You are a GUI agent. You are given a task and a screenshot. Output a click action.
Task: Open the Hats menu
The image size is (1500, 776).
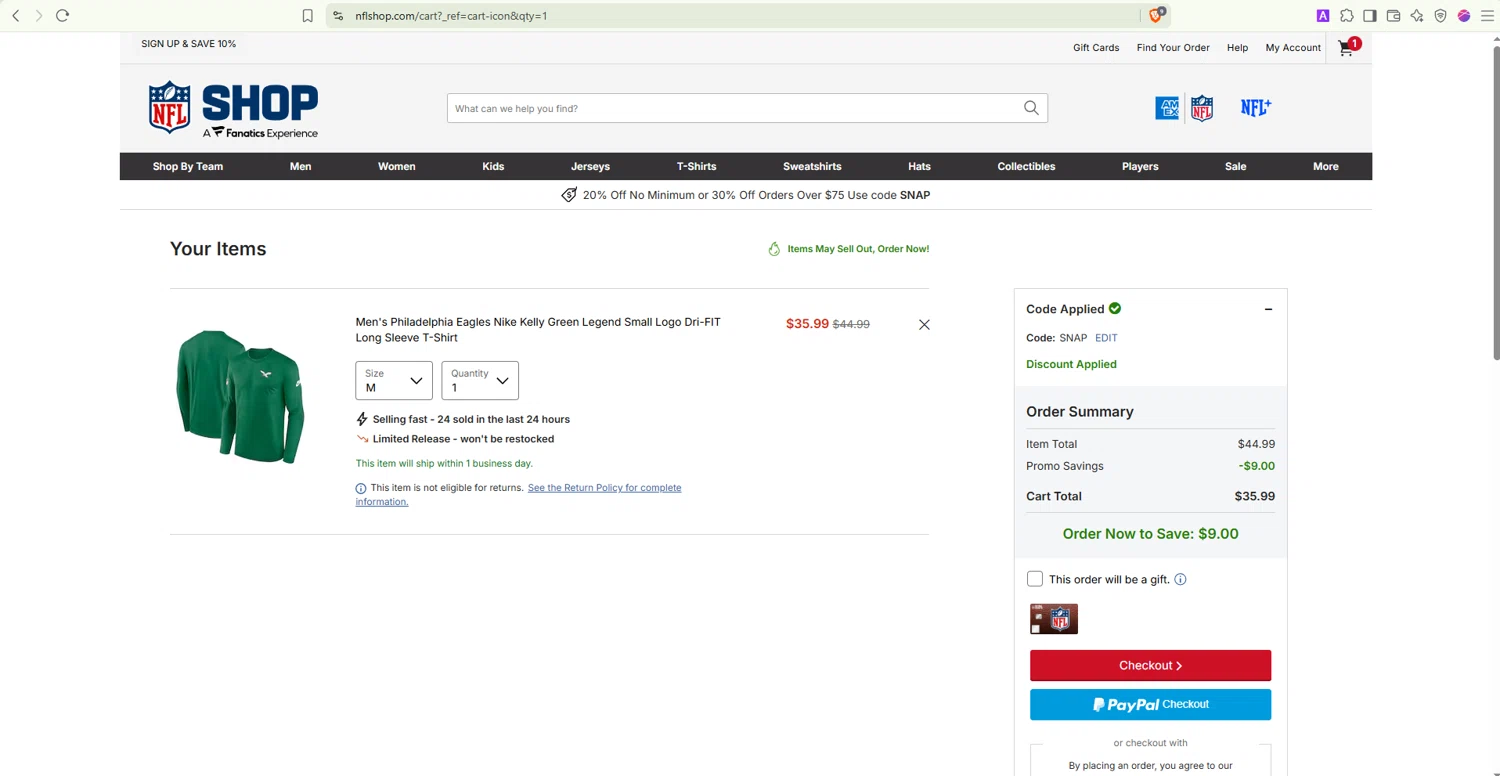(x=920, y=166)
